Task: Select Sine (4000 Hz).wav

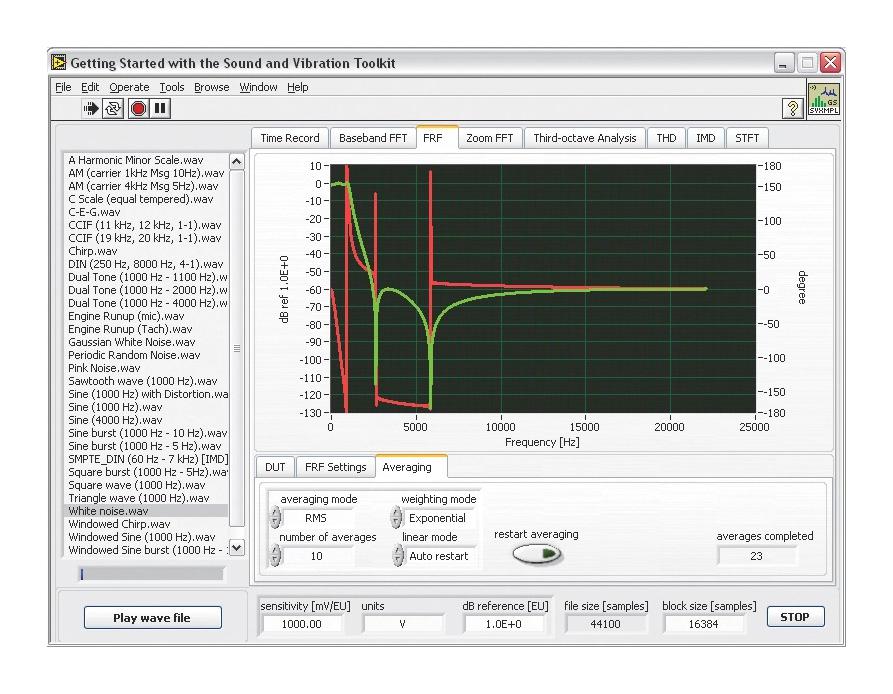Action: (x=147, y=420)
